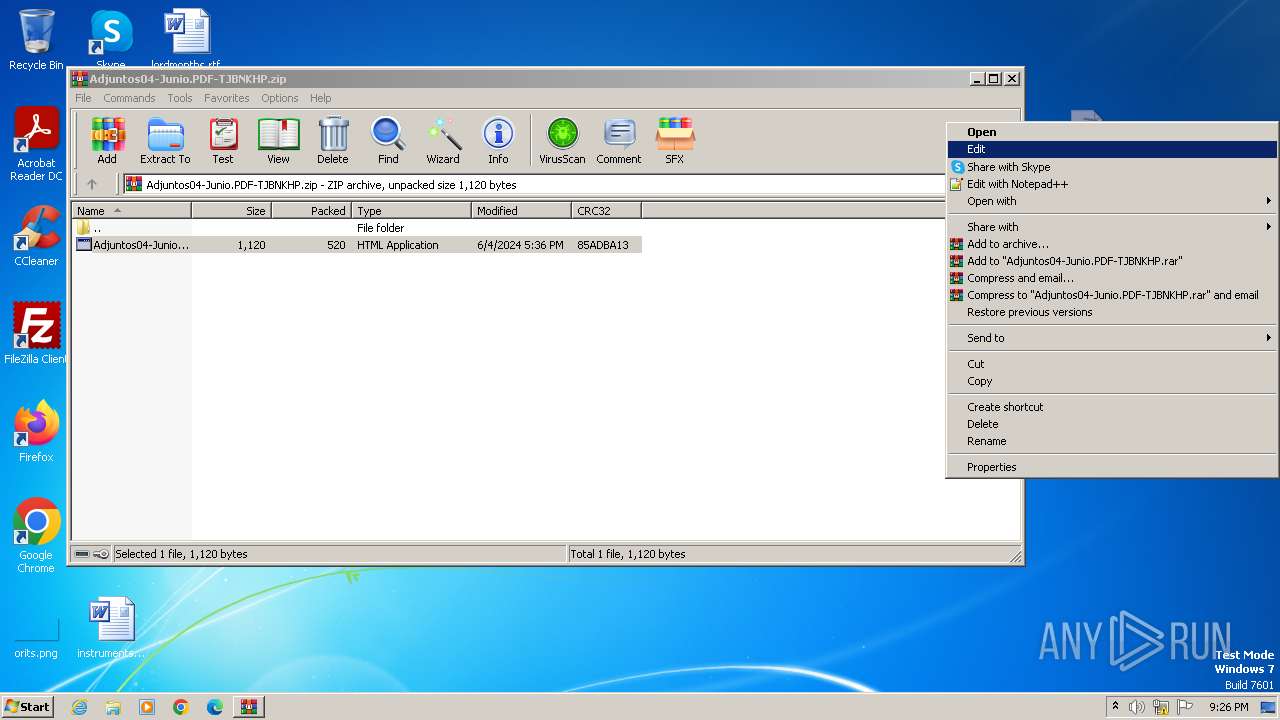Select Create shortcut entry

coord(1111,407)
